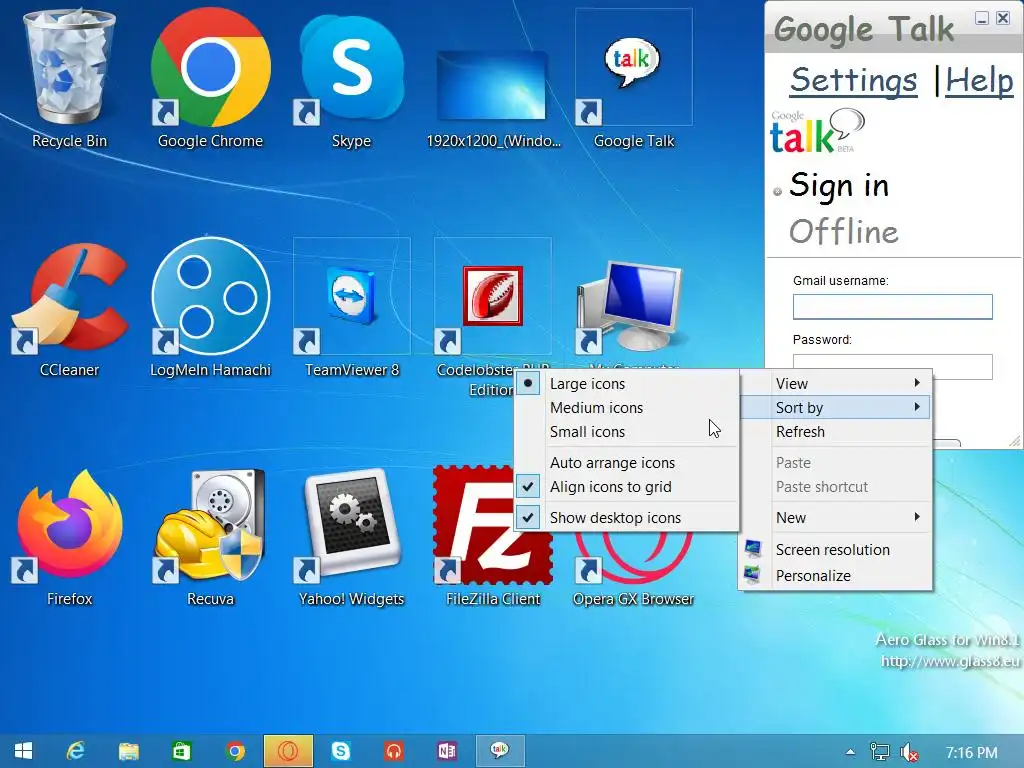Choose Small icons view option
Image resolution: width=1024 pixels, height=768 pixels.
point(627,432)
